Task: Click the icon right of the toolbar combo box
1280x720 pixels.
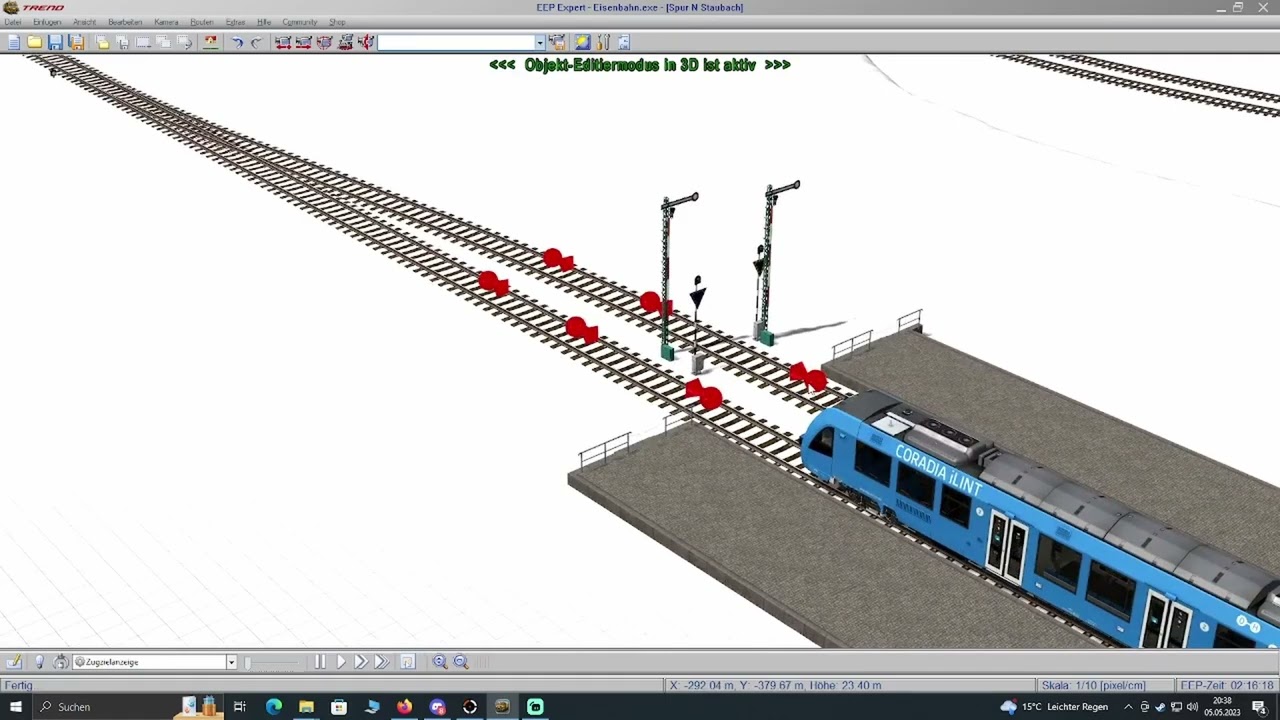Action: [x=557, y=42]
